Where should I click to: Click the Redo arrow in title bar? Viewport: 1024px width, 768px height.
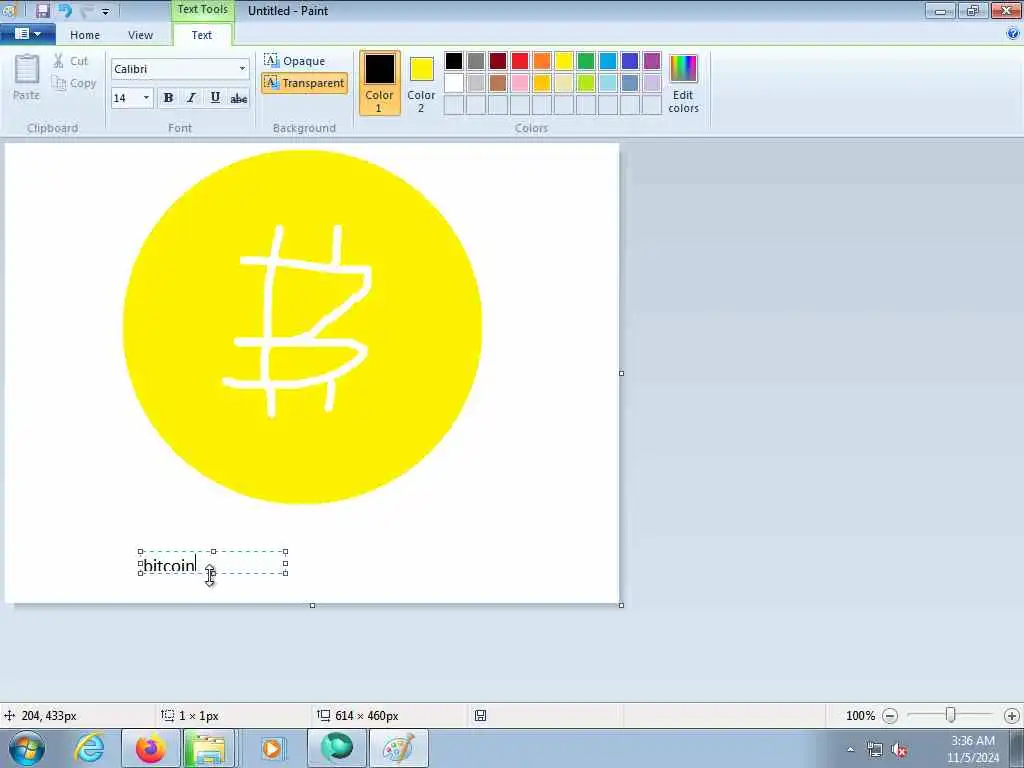(87, 10)
